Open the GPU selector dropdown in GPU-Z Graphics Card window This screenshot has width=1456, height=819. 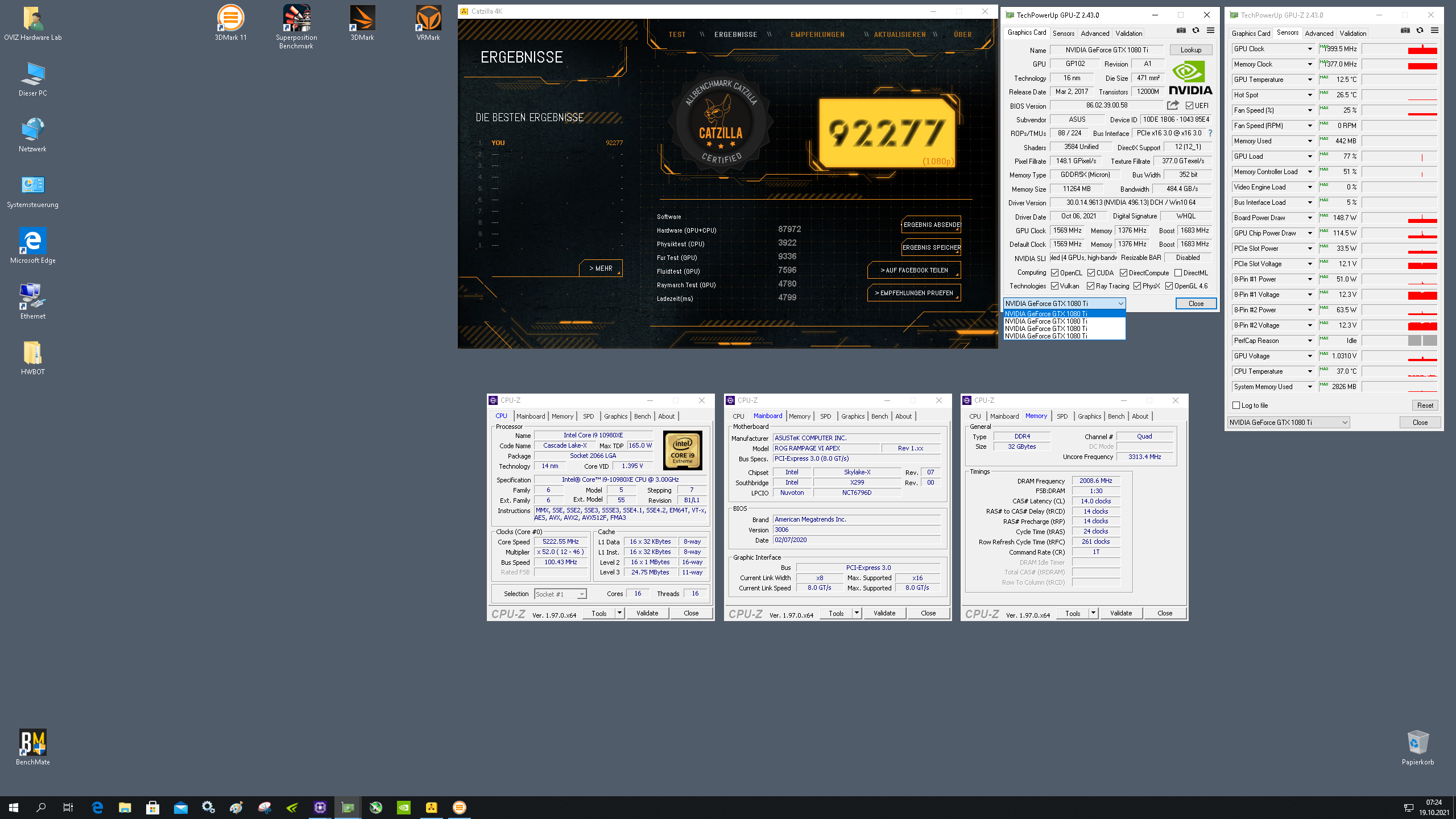[1064, 304]
